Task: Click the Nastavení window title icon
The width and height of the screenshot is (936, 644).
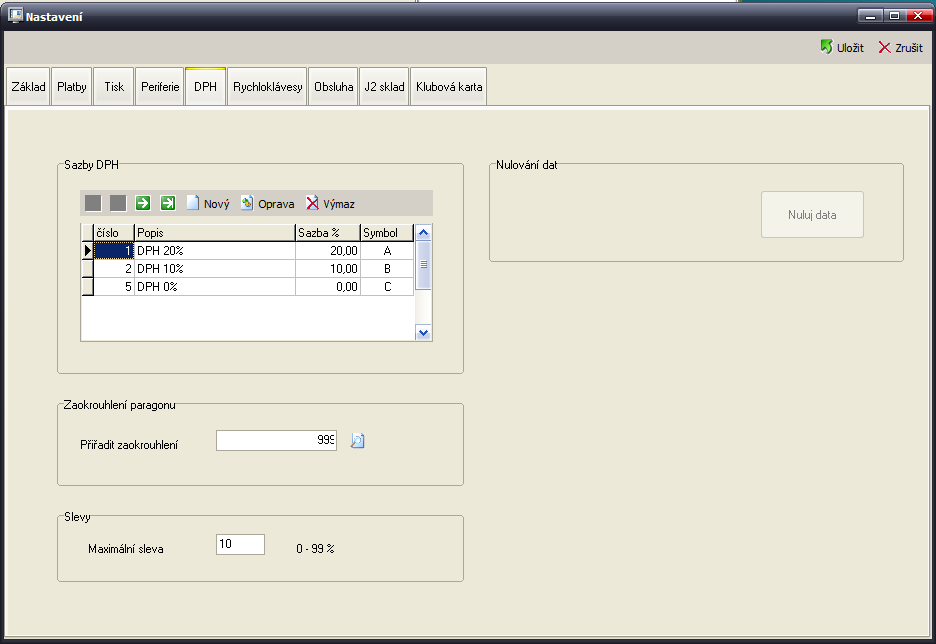Action: (16, 16)
